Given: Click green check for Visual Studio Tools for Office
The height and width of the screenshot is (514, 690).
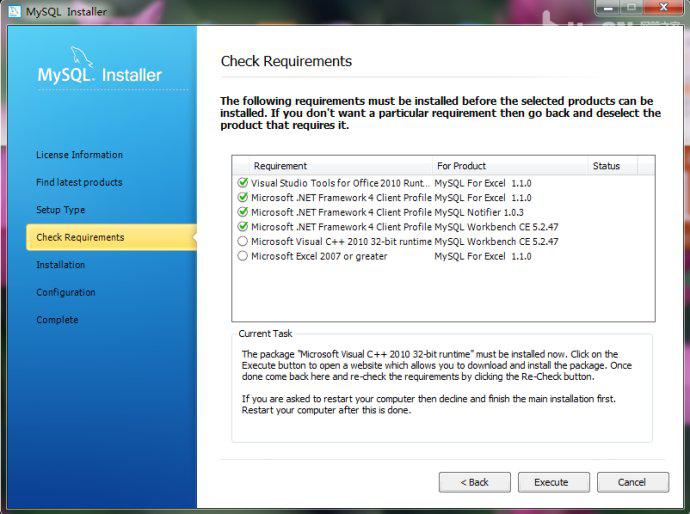Looking at the screenshot, I should pos(242,182).
